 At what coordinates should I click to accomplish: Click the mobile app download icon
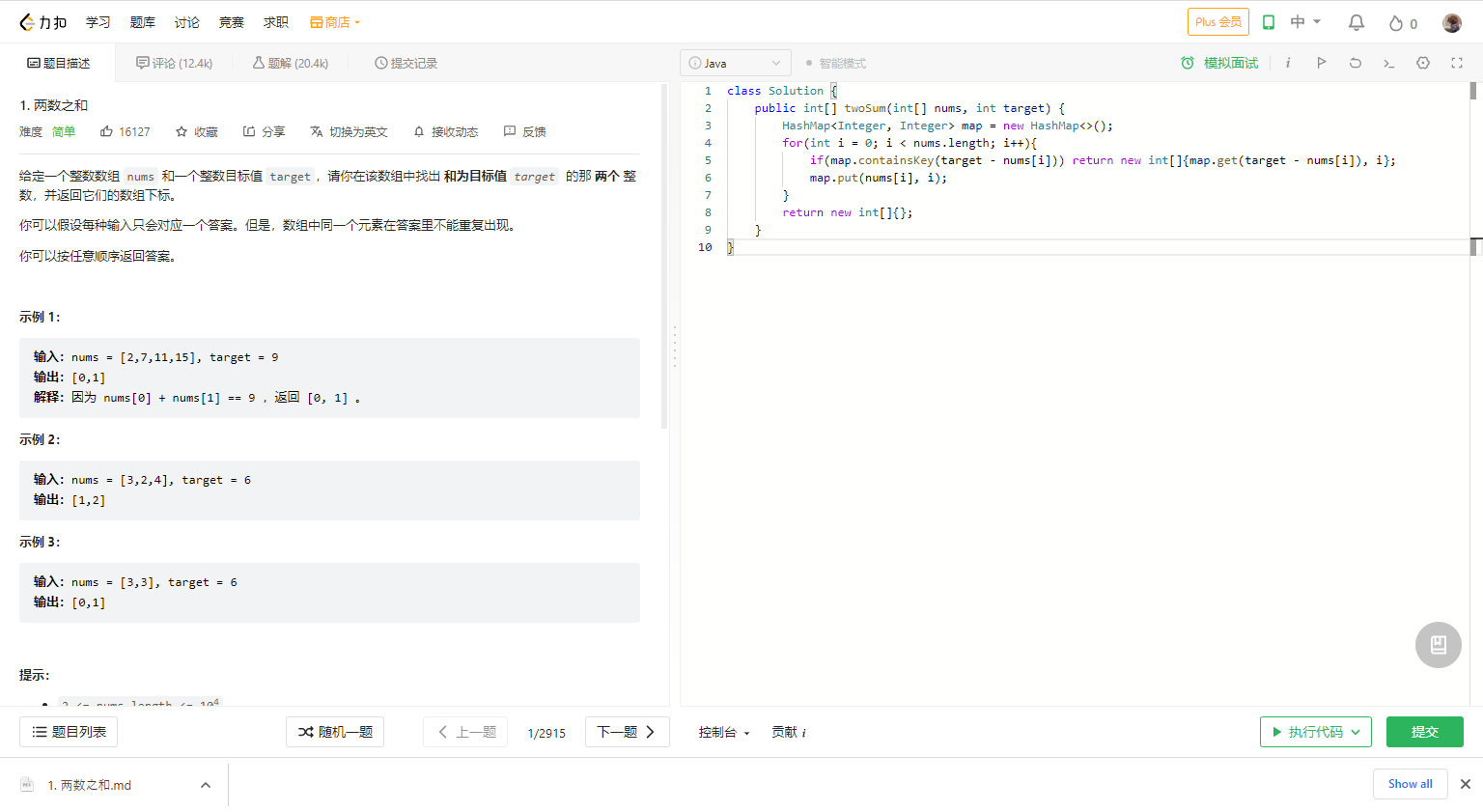[x=1269, y=22]
